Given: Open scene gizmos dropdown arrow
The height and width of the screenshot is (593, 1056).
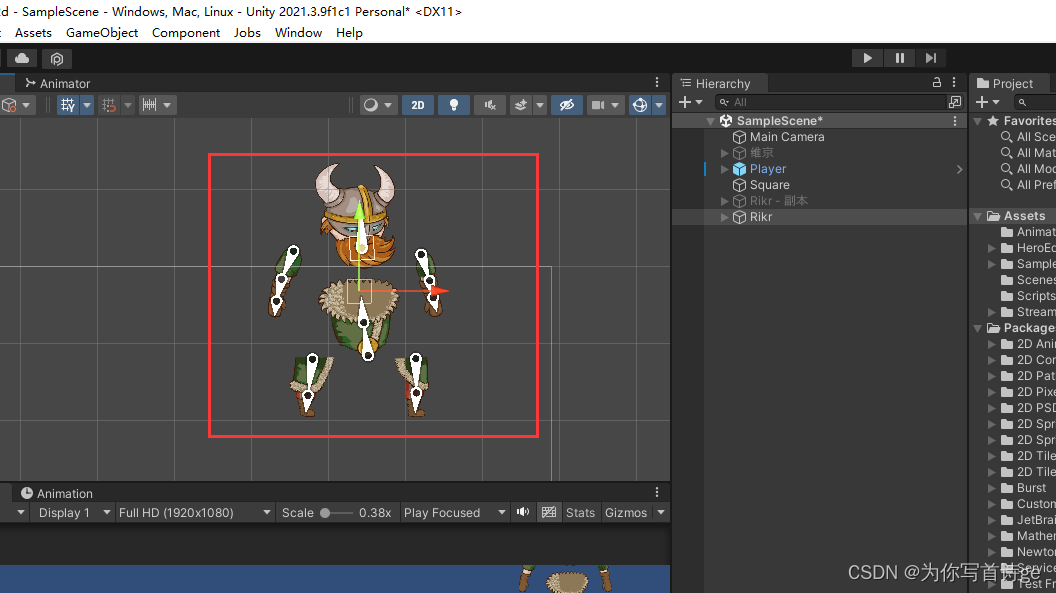Looking at the screenshot, I should point(659,105).
